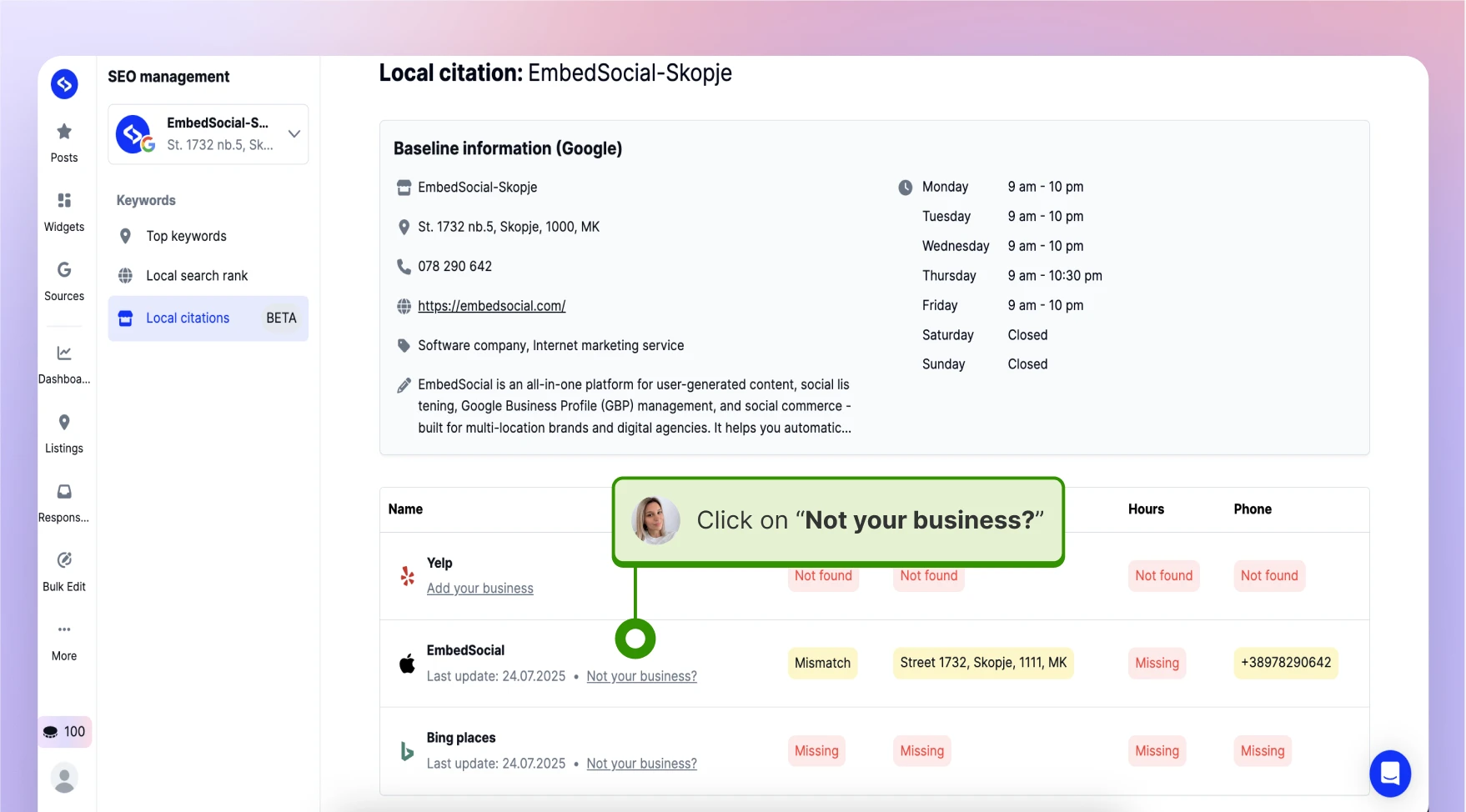Click the Name column header
This screenshot has height=812, width=1466.
[405, 509]
